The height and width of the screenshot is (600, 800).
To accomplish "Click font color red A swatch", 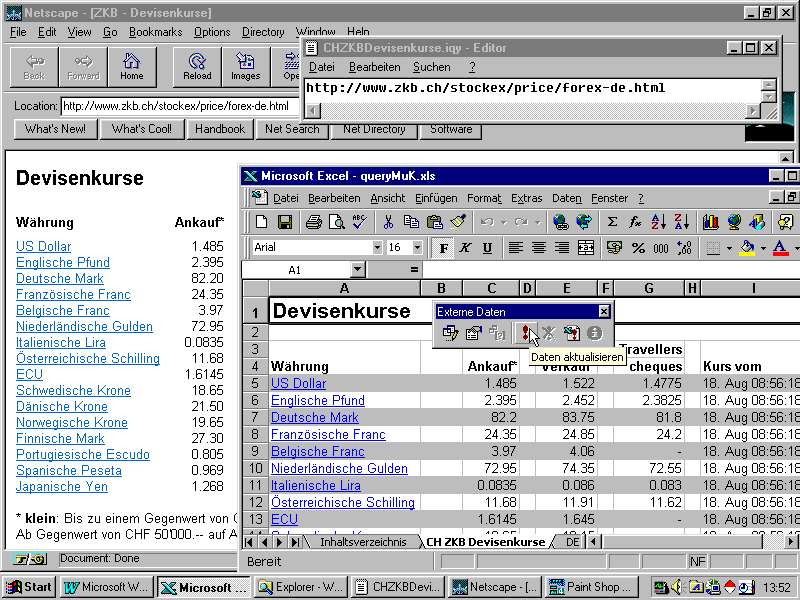I will click(x=780, y=248).
